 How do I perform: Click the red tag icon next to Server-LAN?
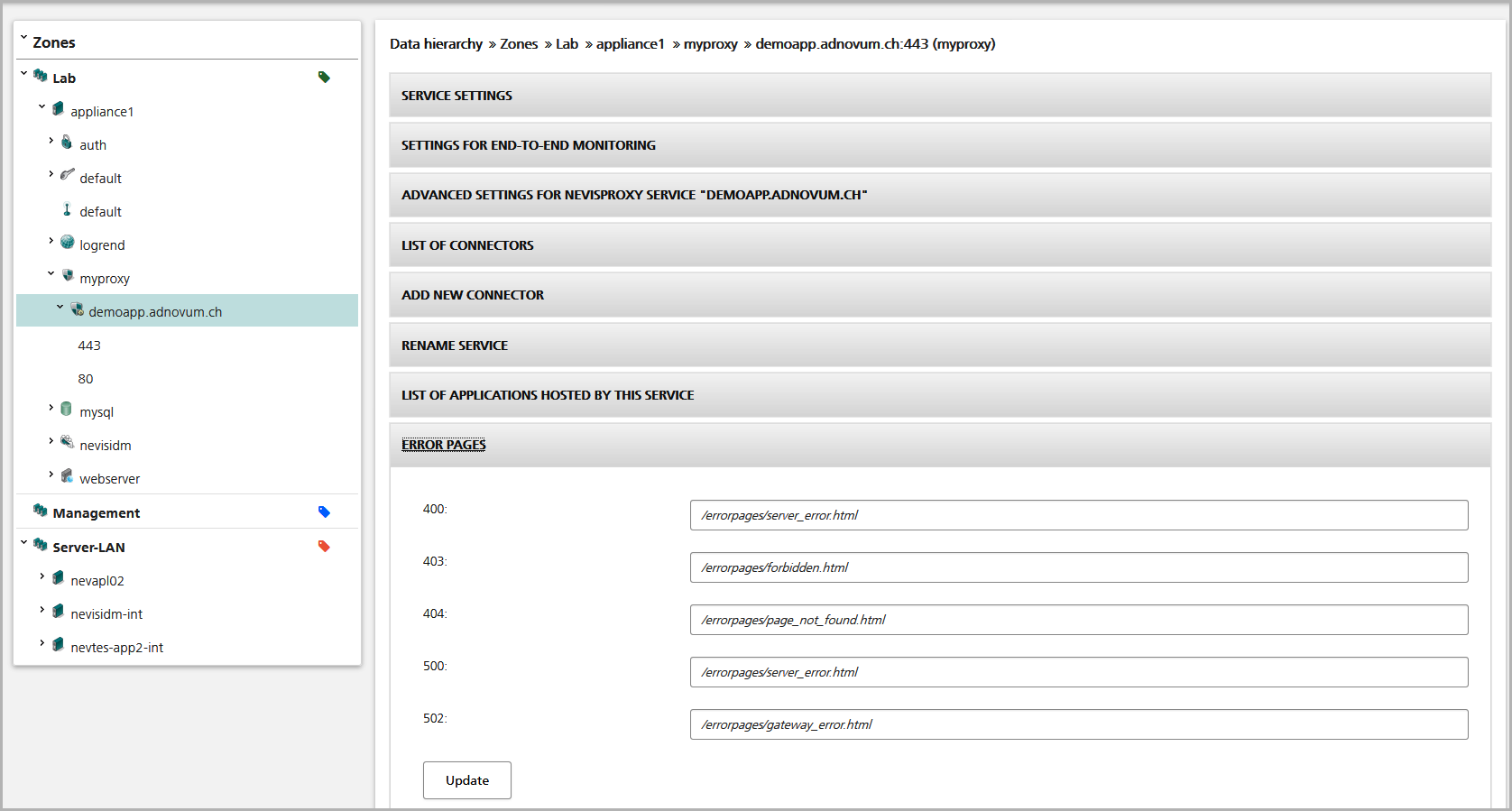point(324,547)
